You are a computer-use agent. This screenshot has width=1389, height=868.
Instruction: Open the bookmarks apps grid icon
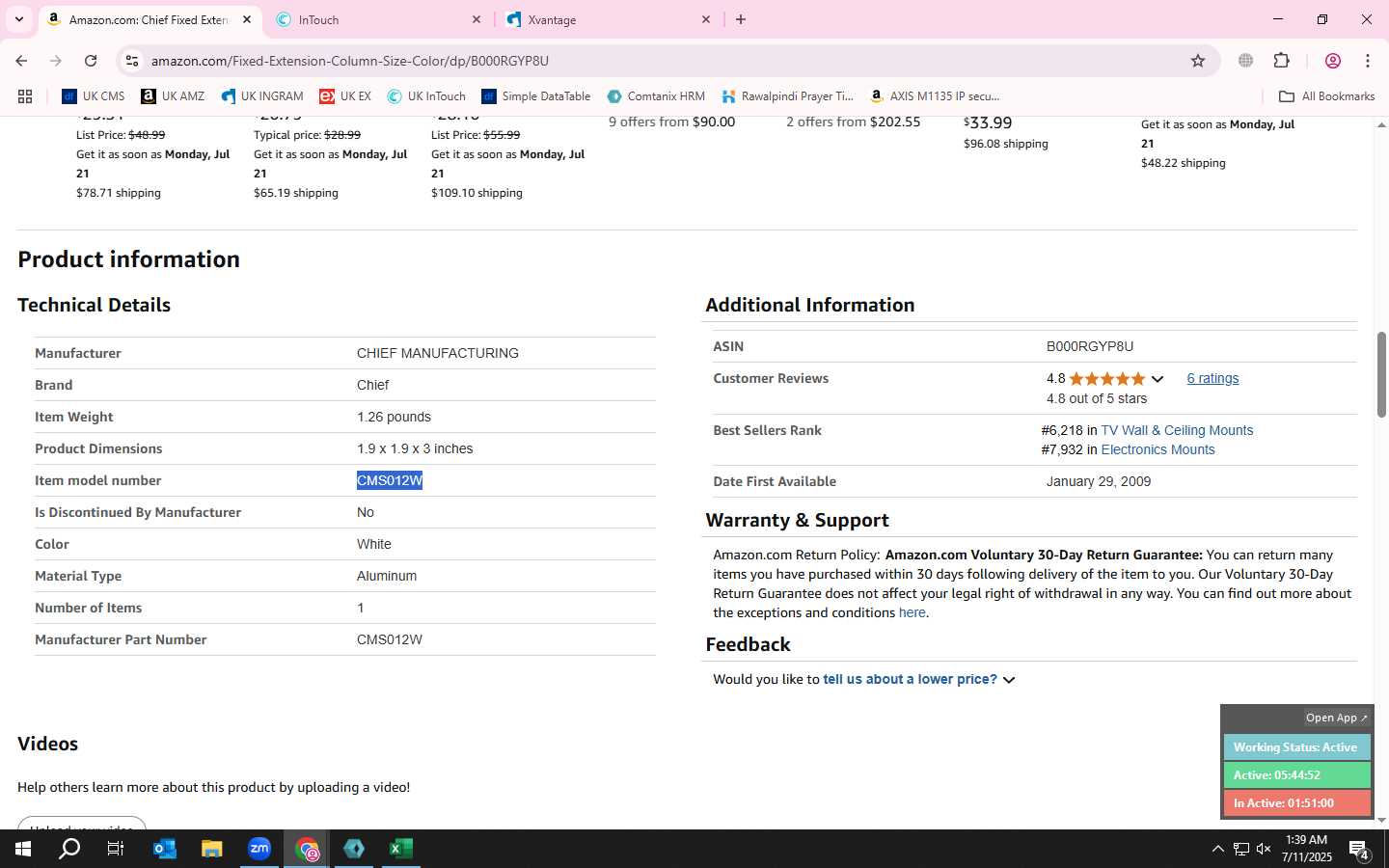point(25,96)
